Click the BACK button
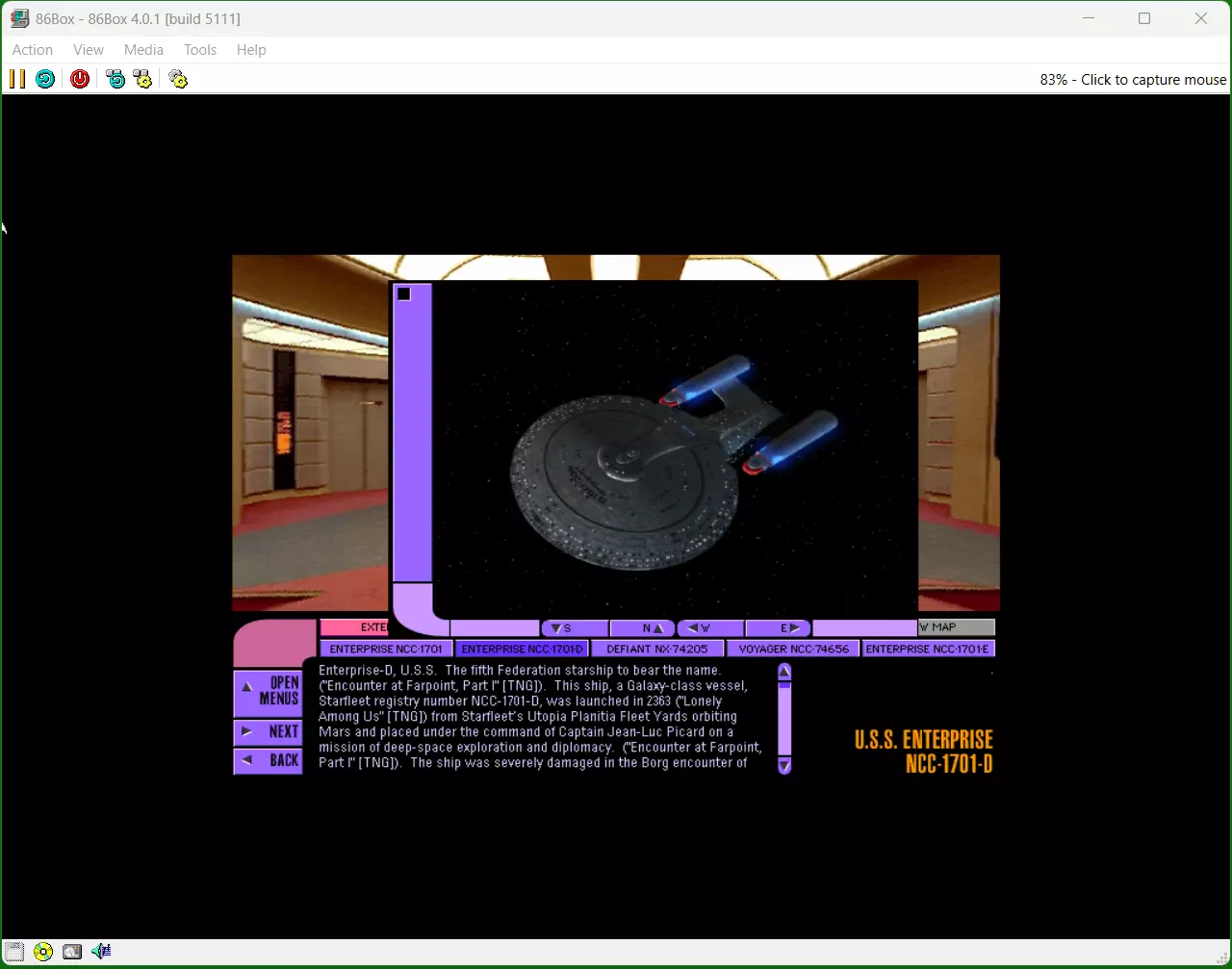This screenshot has width=1232, height=969. point(269,760)
